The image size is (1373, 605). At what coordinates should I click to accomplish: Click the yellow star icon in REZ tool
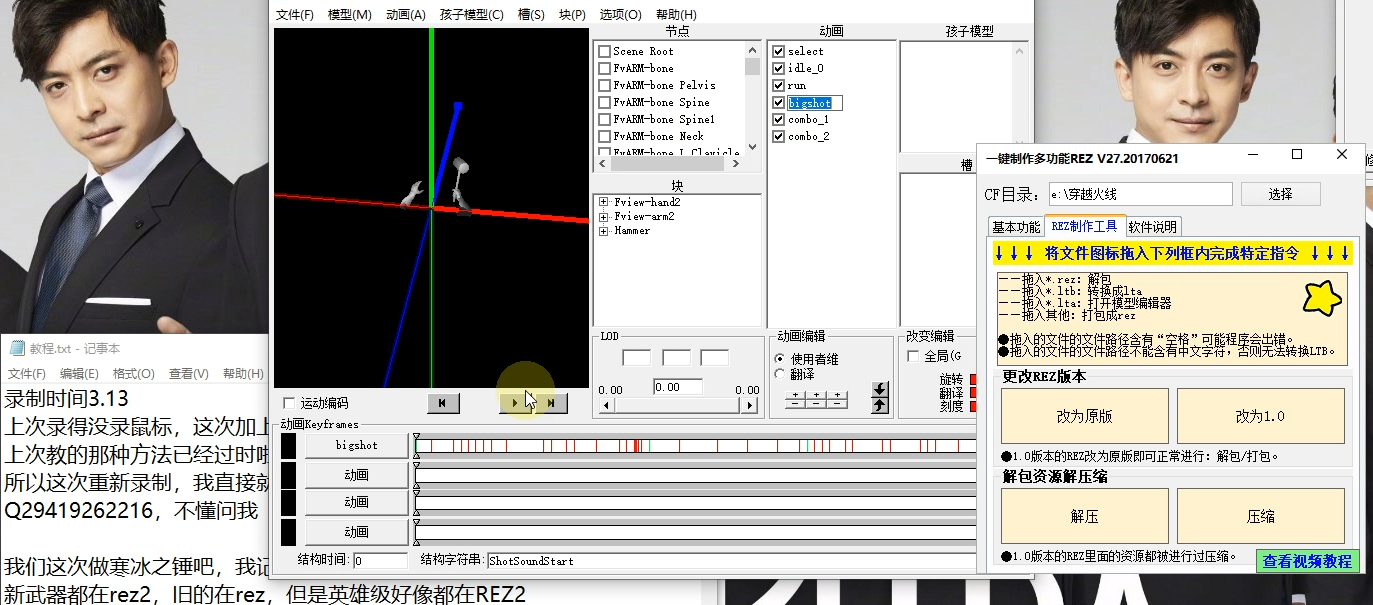1322,298
